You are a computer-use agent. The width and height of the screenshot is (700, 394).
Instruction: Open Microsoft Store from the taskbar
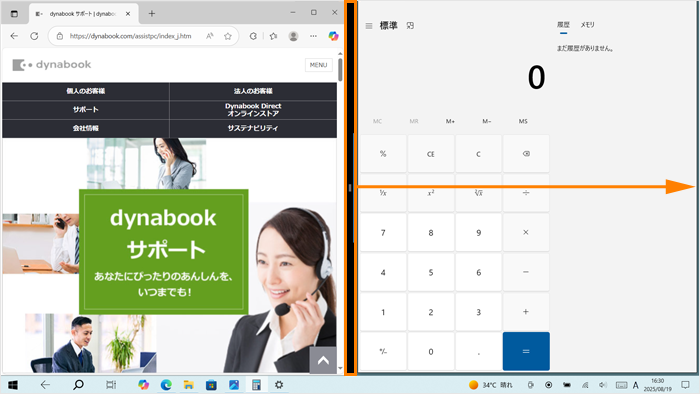211,385
